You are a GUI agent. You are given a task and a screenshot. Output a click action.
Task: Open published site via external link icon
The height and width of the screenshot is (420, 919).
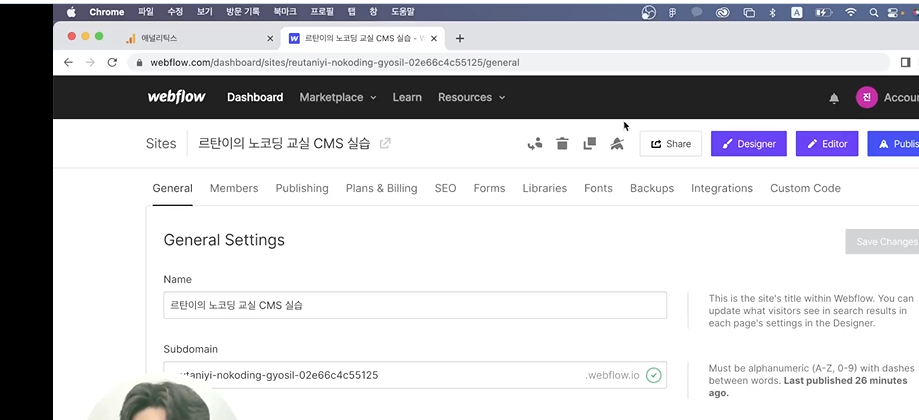(385, 144)
